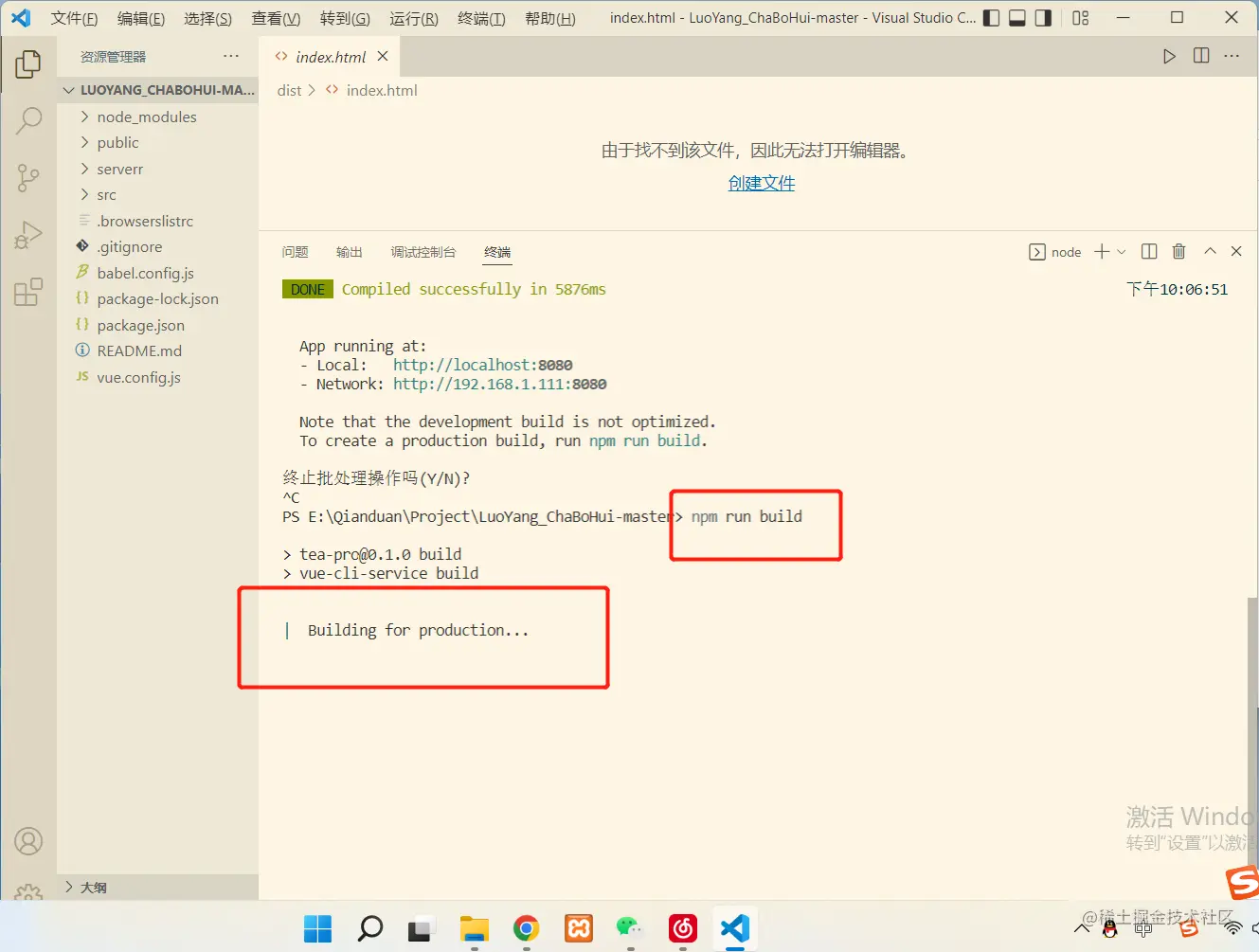Open the 查看(V) menu

(276, 18)
